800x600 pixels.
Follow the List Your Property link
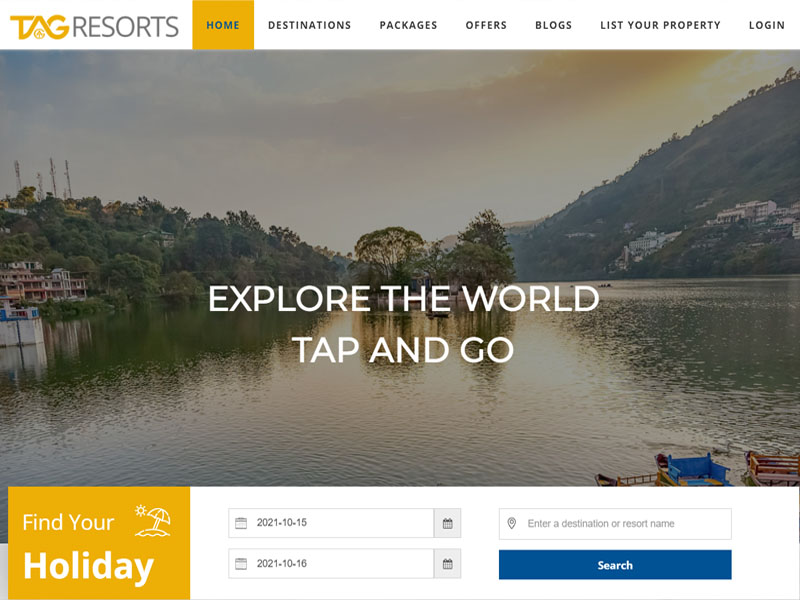tap(661, 25)
